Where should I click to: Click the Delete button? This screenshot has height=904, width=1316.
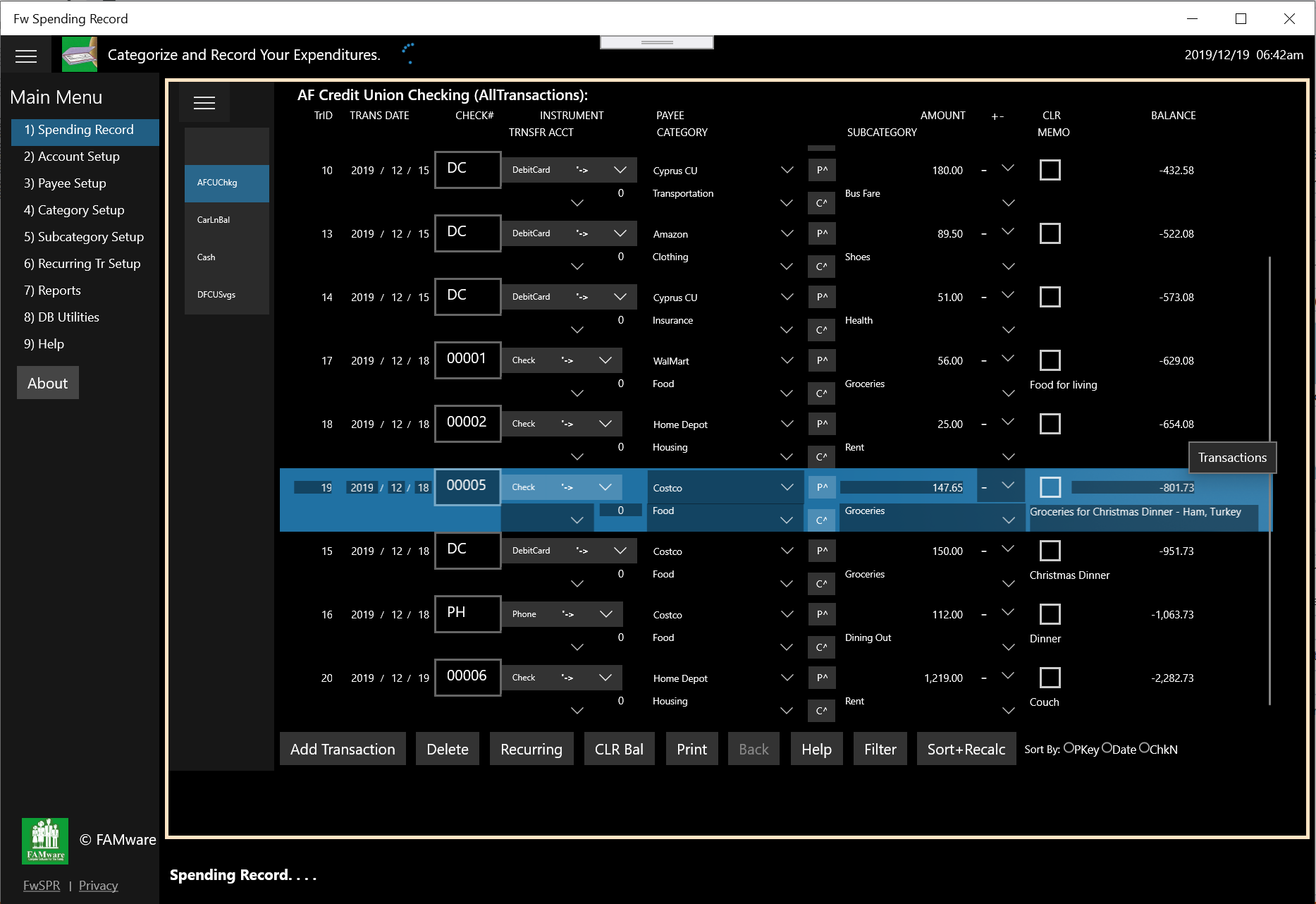pos(448,749)
